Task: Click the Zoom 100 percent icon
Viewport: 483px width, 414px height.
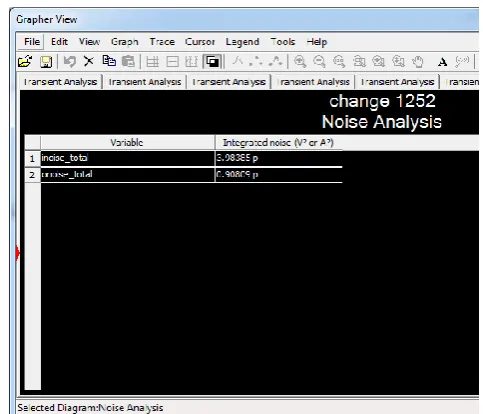Action: 339,62
